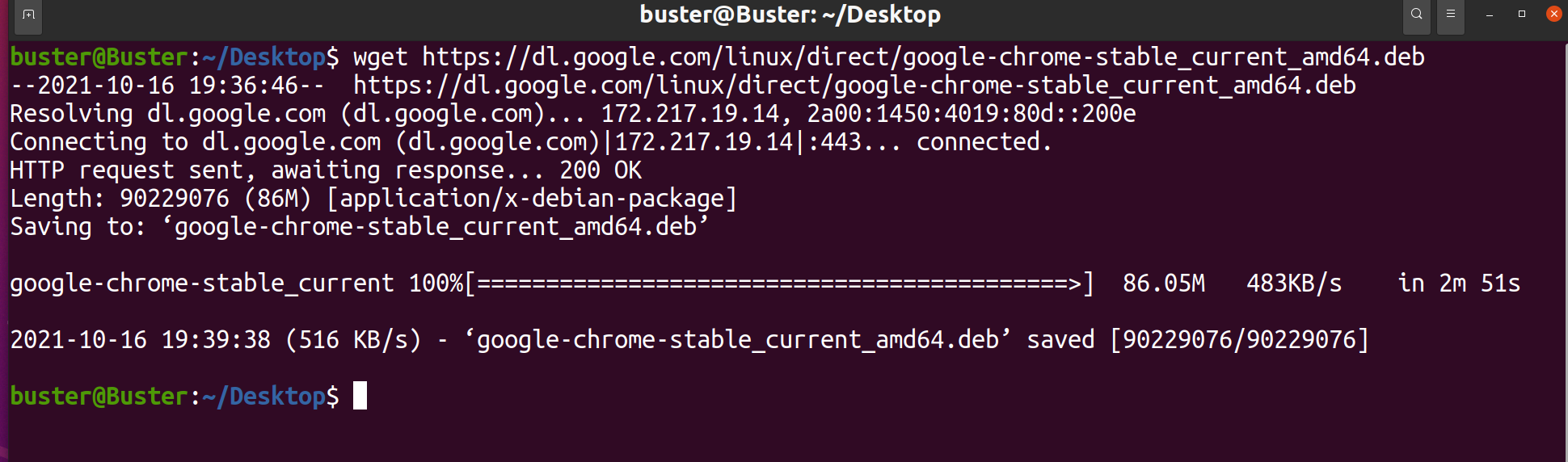Click the IP address 172.217.19.14 on Resolving line
Screen dimensions: 1568x462
(x=690, y=114)
